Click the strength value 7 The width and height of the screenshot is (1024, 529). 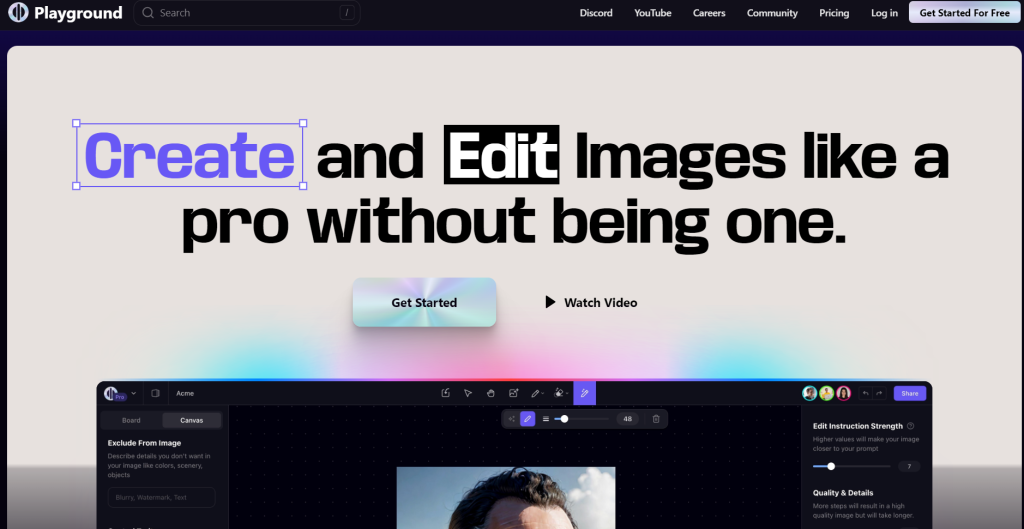909,466
